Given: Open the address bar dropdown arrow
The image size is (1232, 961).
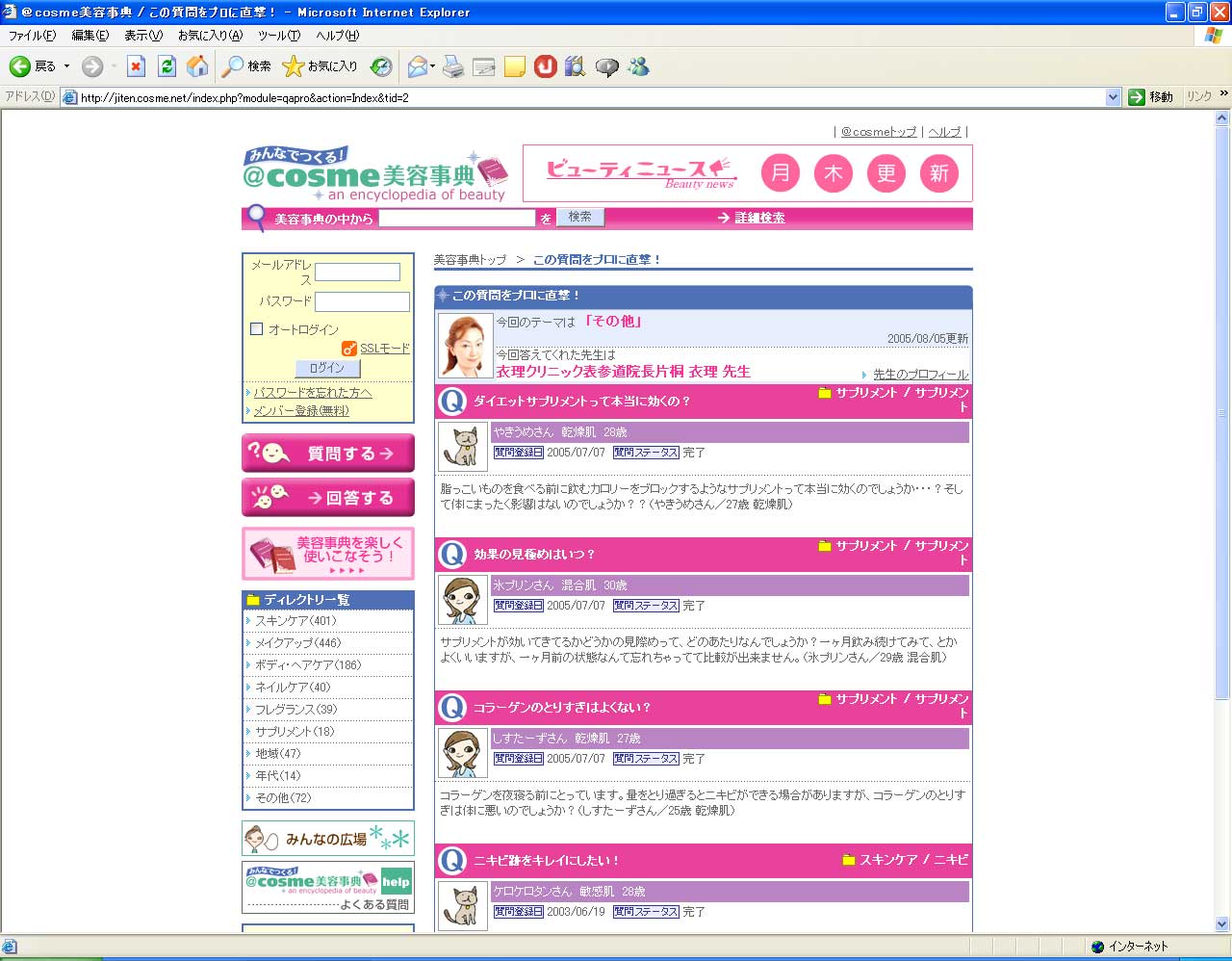Looking at the screenshot, I should point(1113,97).
